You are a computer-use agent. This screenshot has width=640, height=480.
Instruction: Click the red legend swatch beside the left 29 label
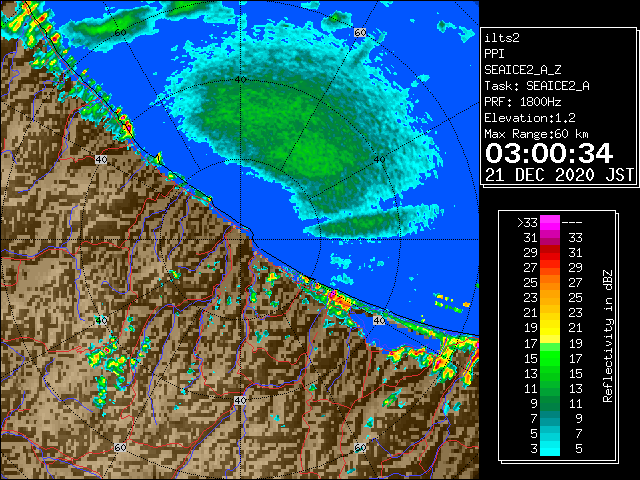click(x=550, y=253)
